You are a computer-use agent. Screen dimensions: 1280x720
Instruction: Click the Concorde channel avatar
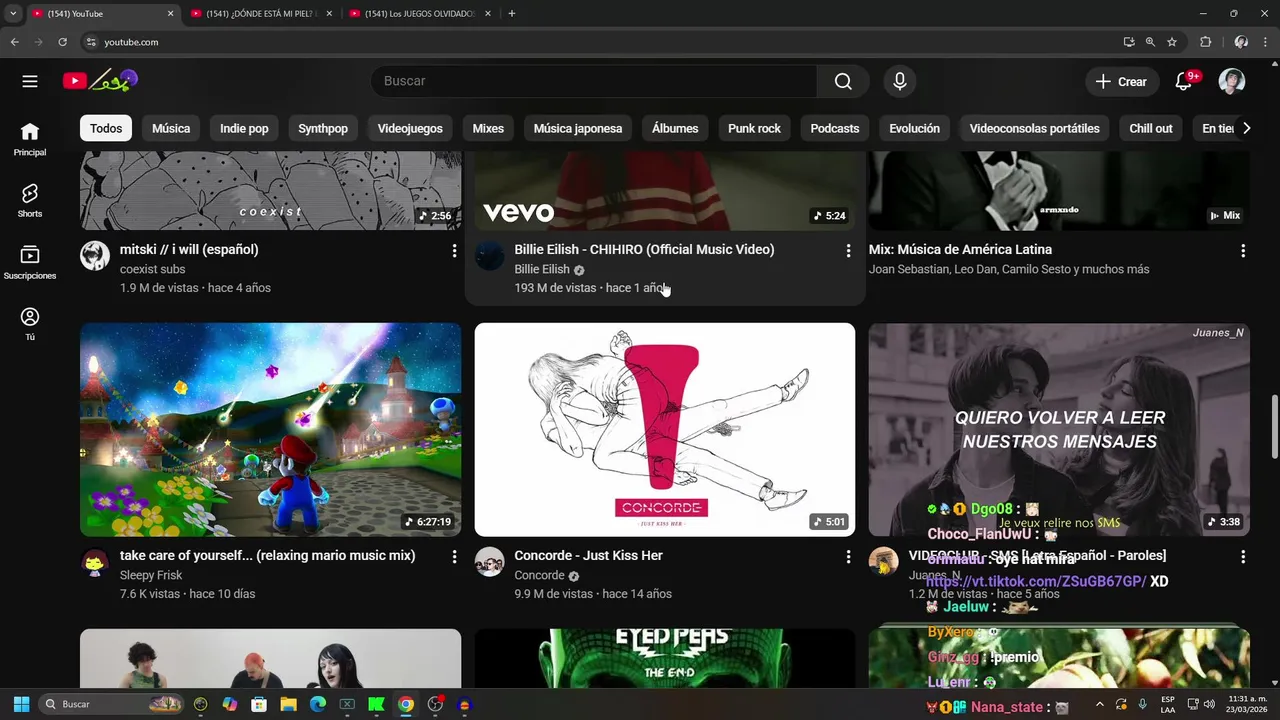point(489,562)
